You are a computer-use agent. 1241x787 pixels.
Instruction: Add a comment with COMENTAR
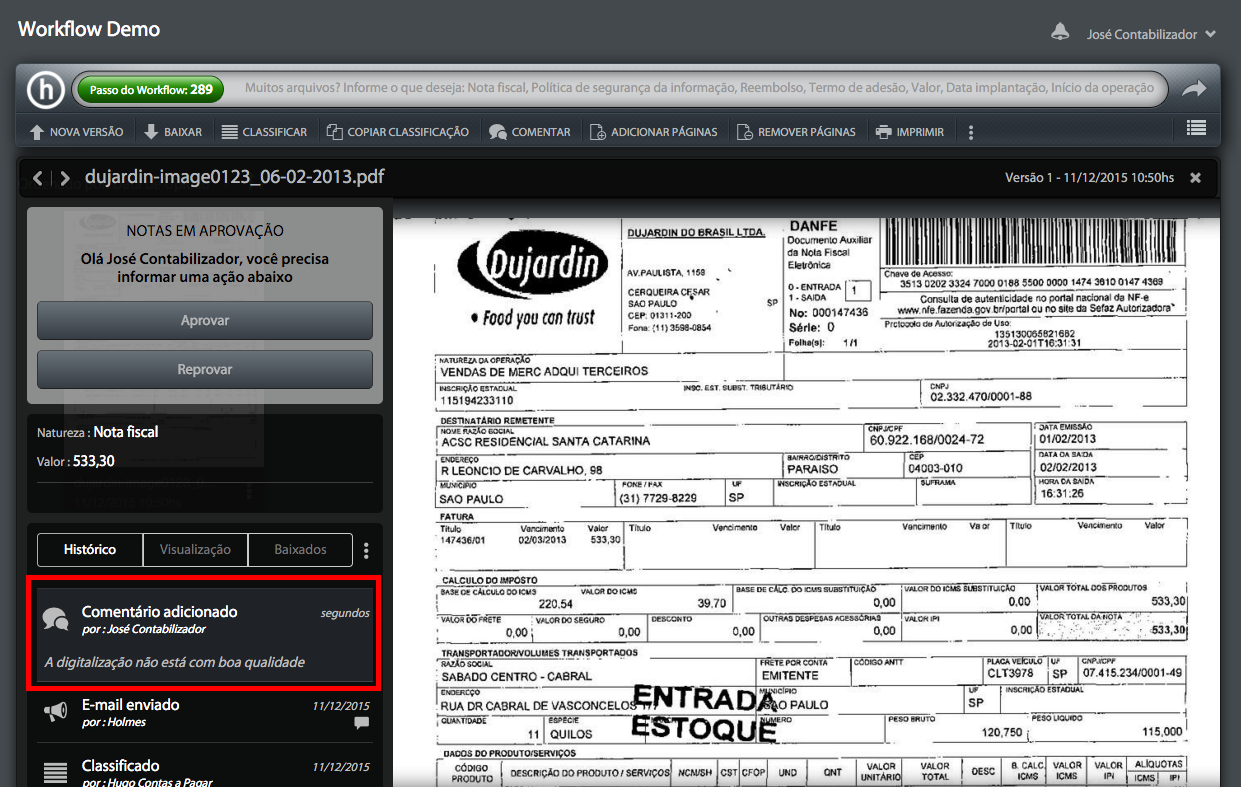coord(529,131)
